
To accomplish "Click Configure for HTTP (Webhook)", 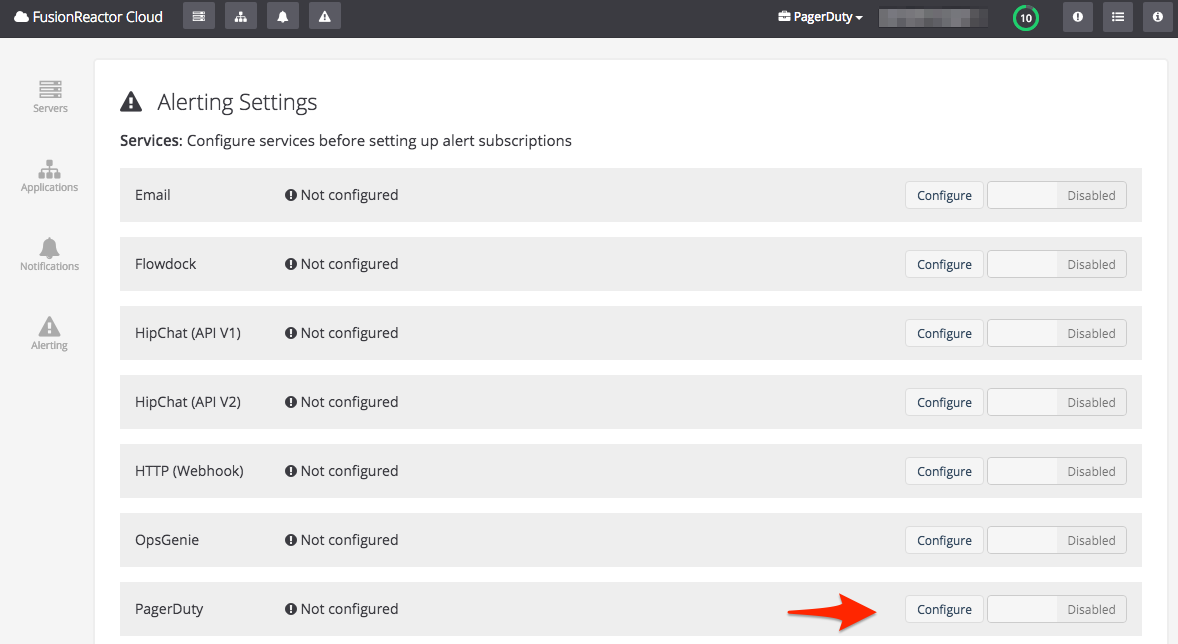I will (944, 471).
